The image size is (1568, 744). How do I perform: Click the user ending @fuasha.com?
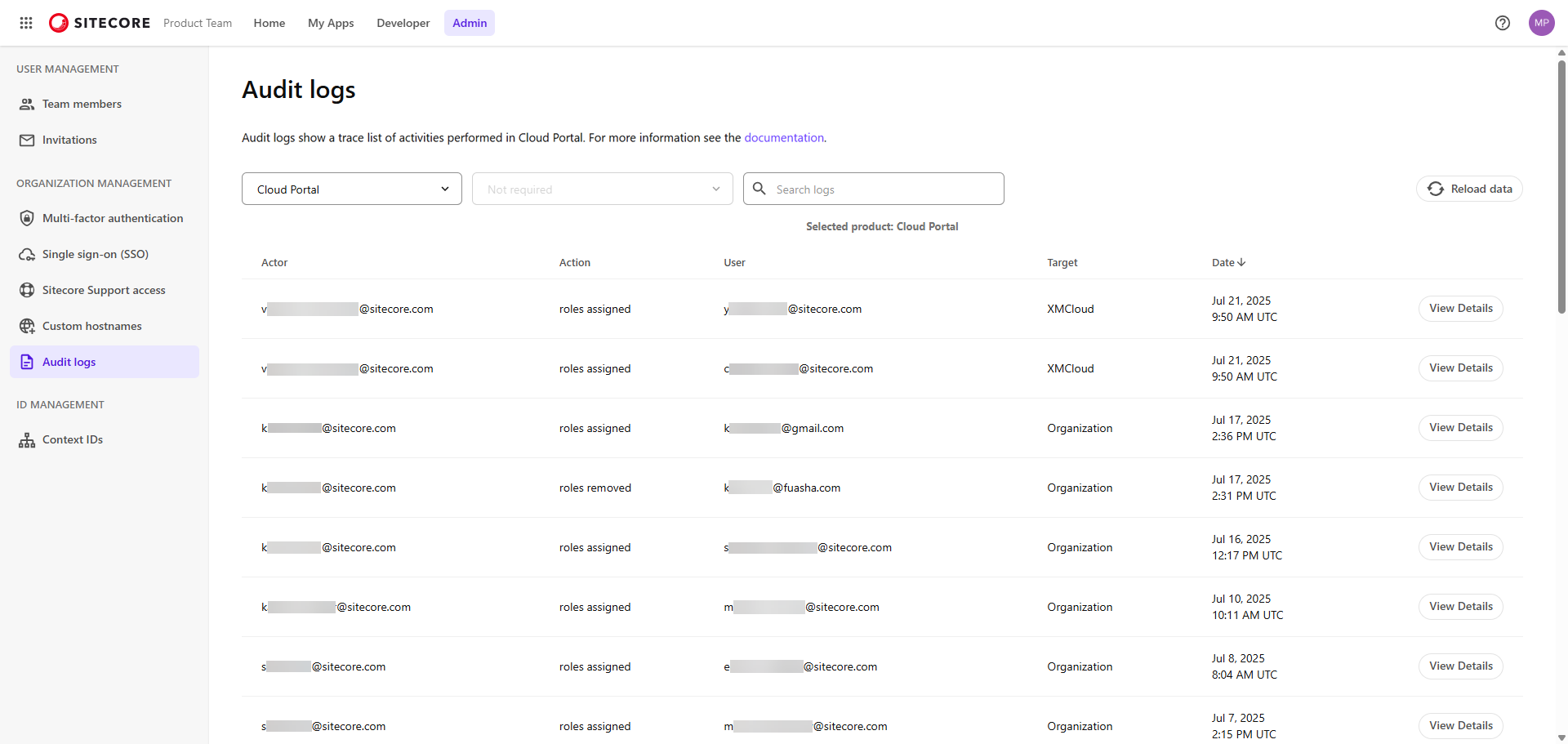click(x=782, y=488)
